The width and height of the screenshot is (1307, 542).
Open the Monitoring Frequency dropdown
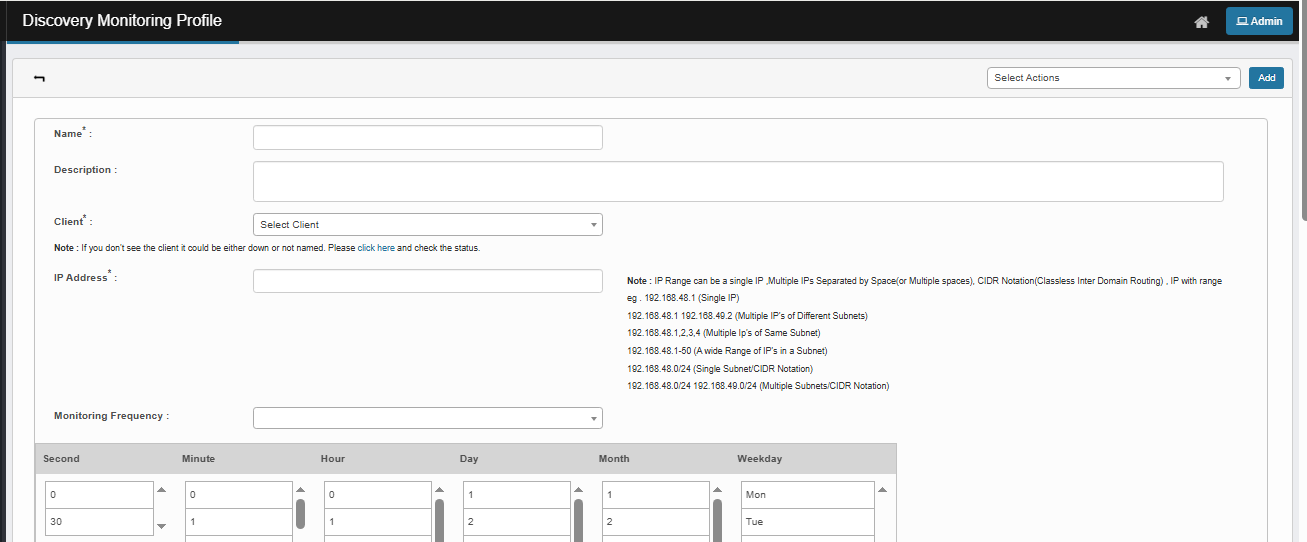click(427, 418)
